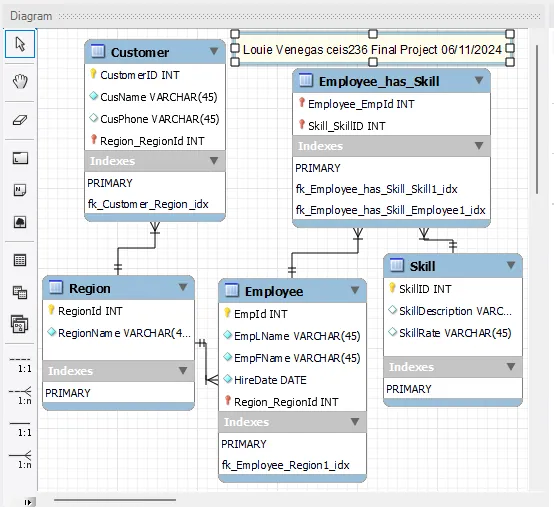This screenshot has height=507, width=554.
Task: Select the new layer tool
Action: pos(20,158)
